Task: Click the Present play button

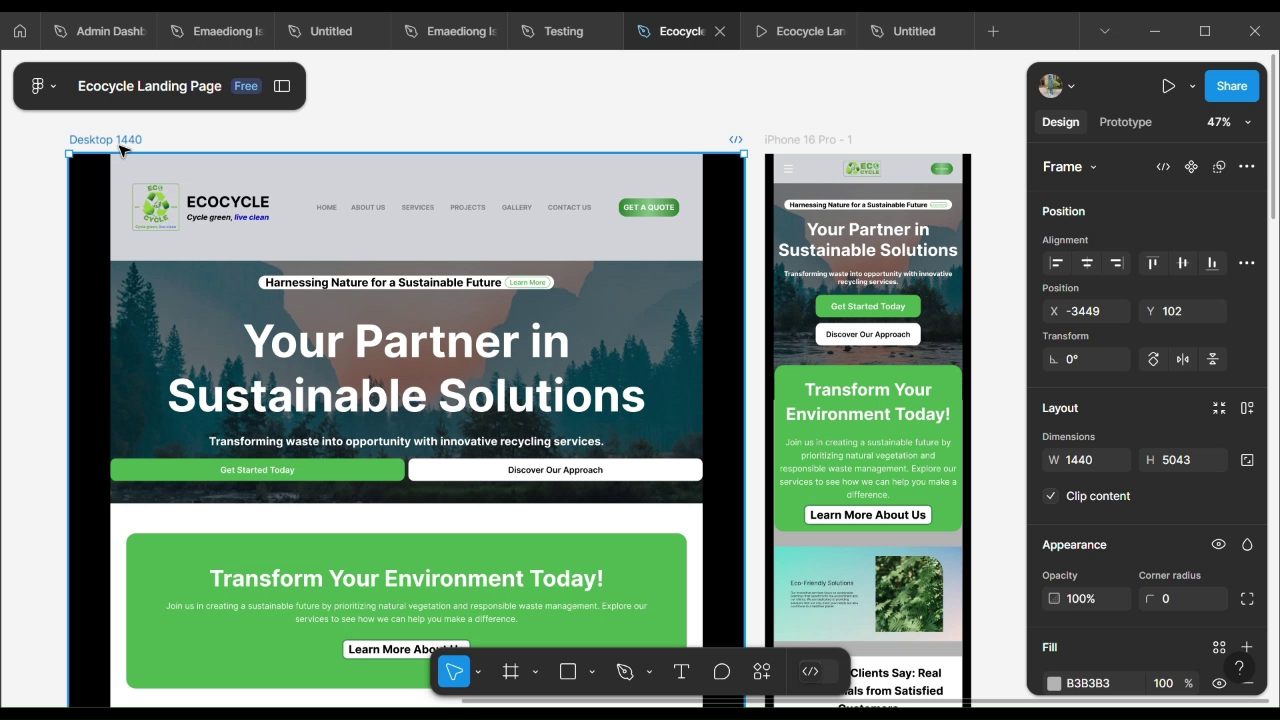Action: (x=1168, y=86)
